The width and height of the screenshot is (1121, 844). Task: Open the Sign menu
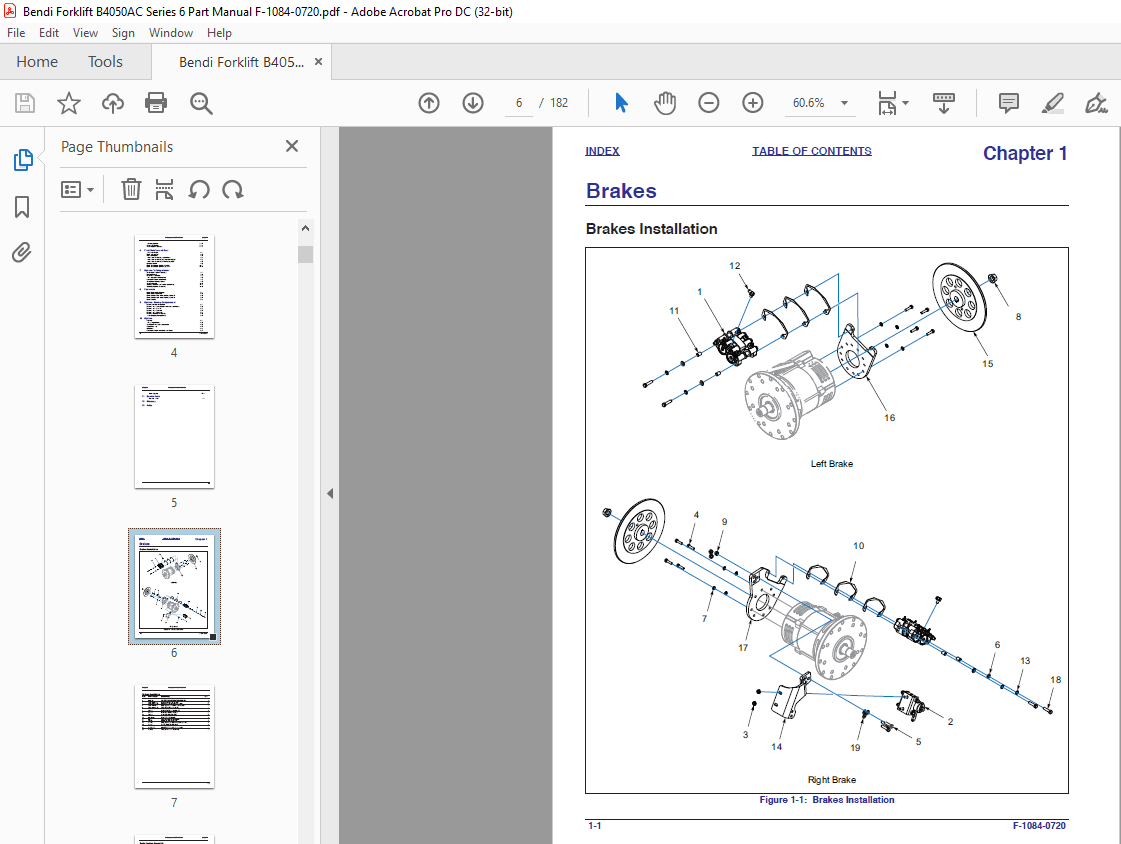coord(123,33)
